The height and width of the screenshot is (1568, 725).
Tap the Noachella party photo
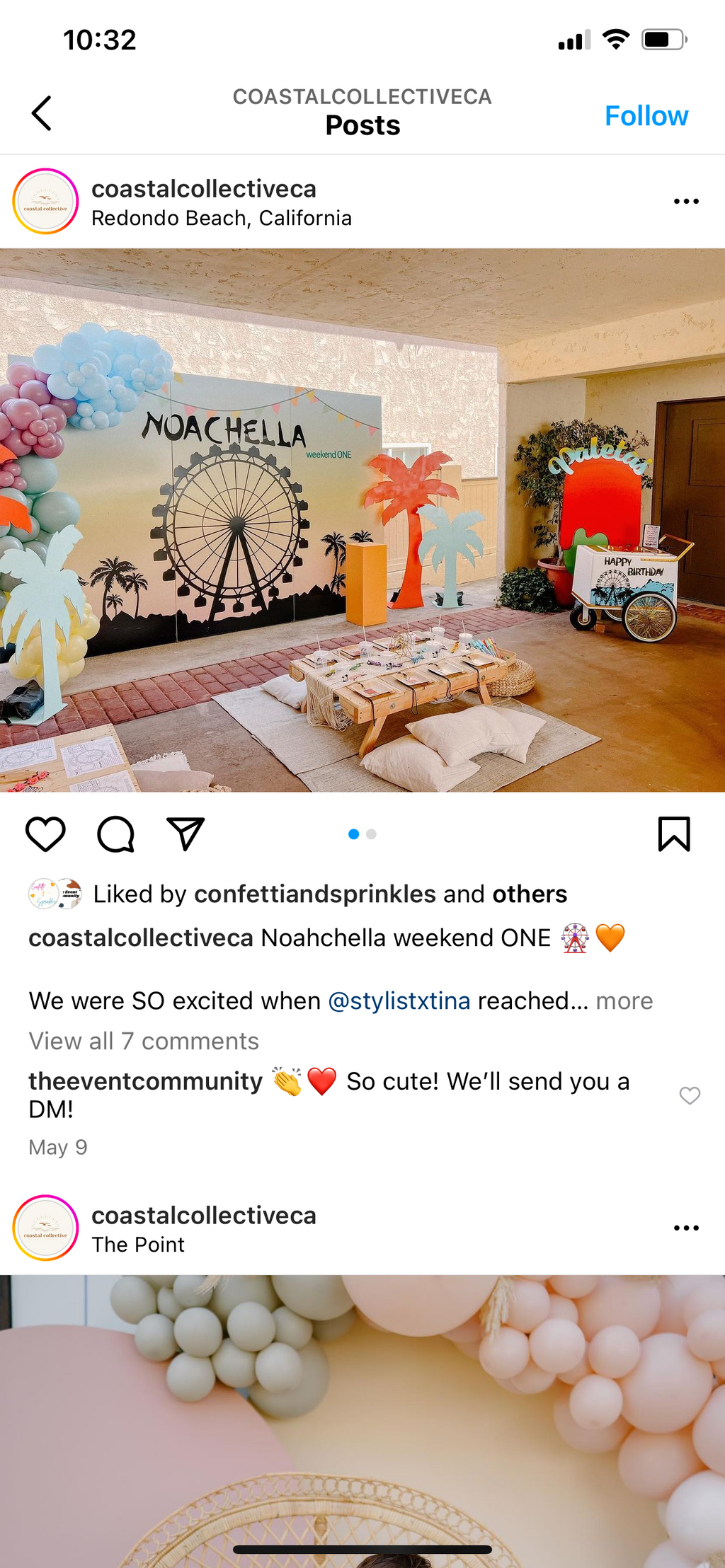362,520
